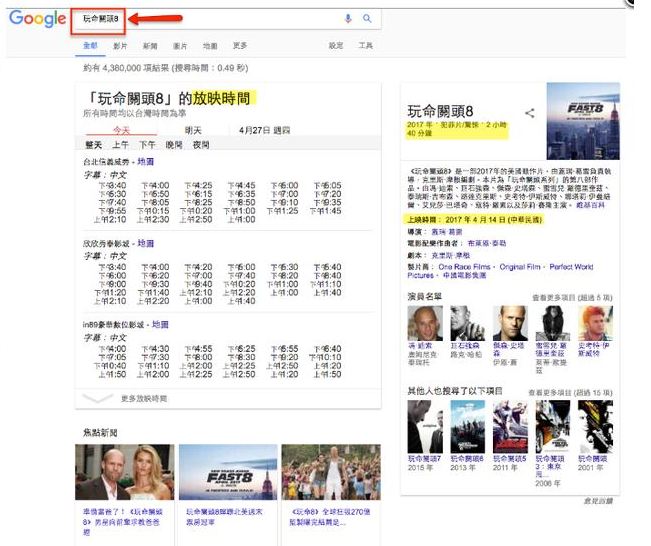Click 查看更多項目 (超過 15 項) related link
This screenshot has height=546, width=651.
570,393
